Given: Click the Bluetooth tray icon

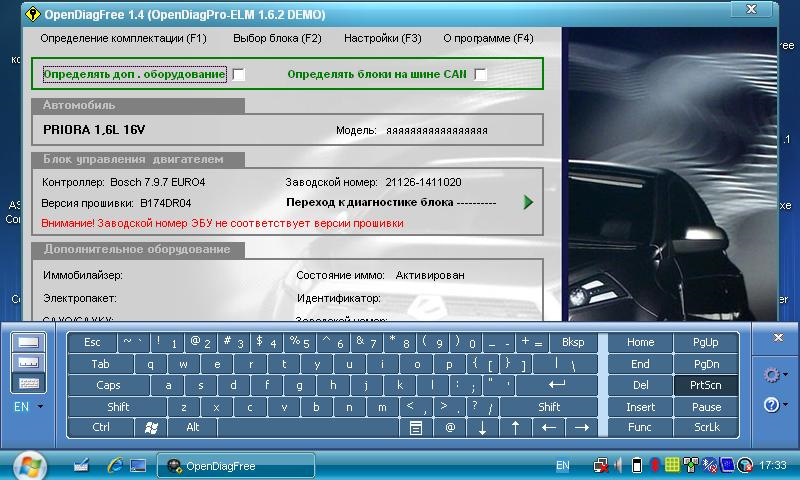Looking at the screenshot, I should 709,465.
